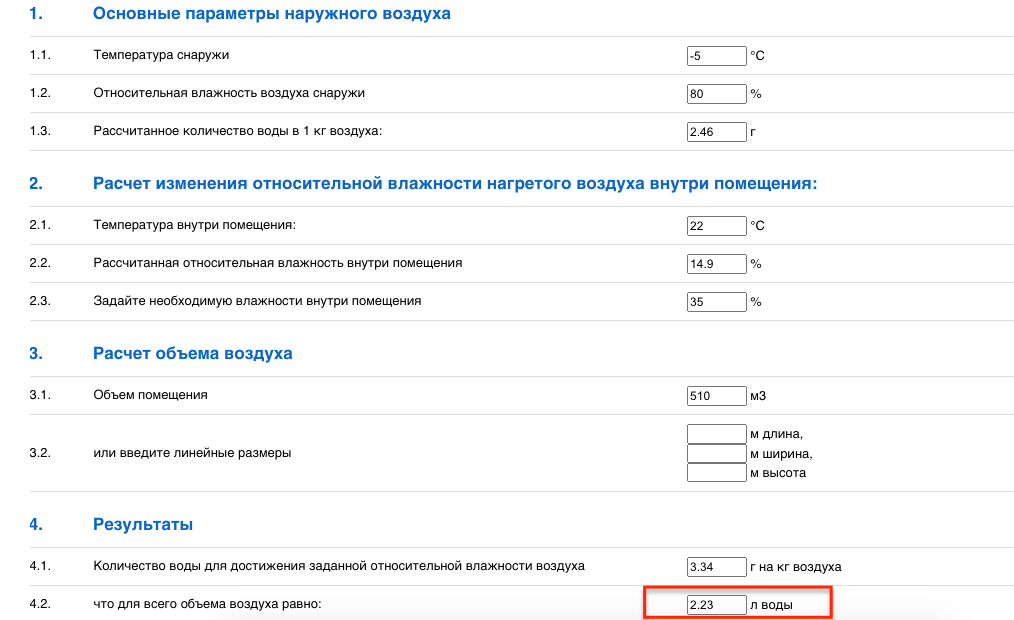
Task: Click the heading 'Основные параметры наружного воздуха'
Action: (x=271, y=14)
